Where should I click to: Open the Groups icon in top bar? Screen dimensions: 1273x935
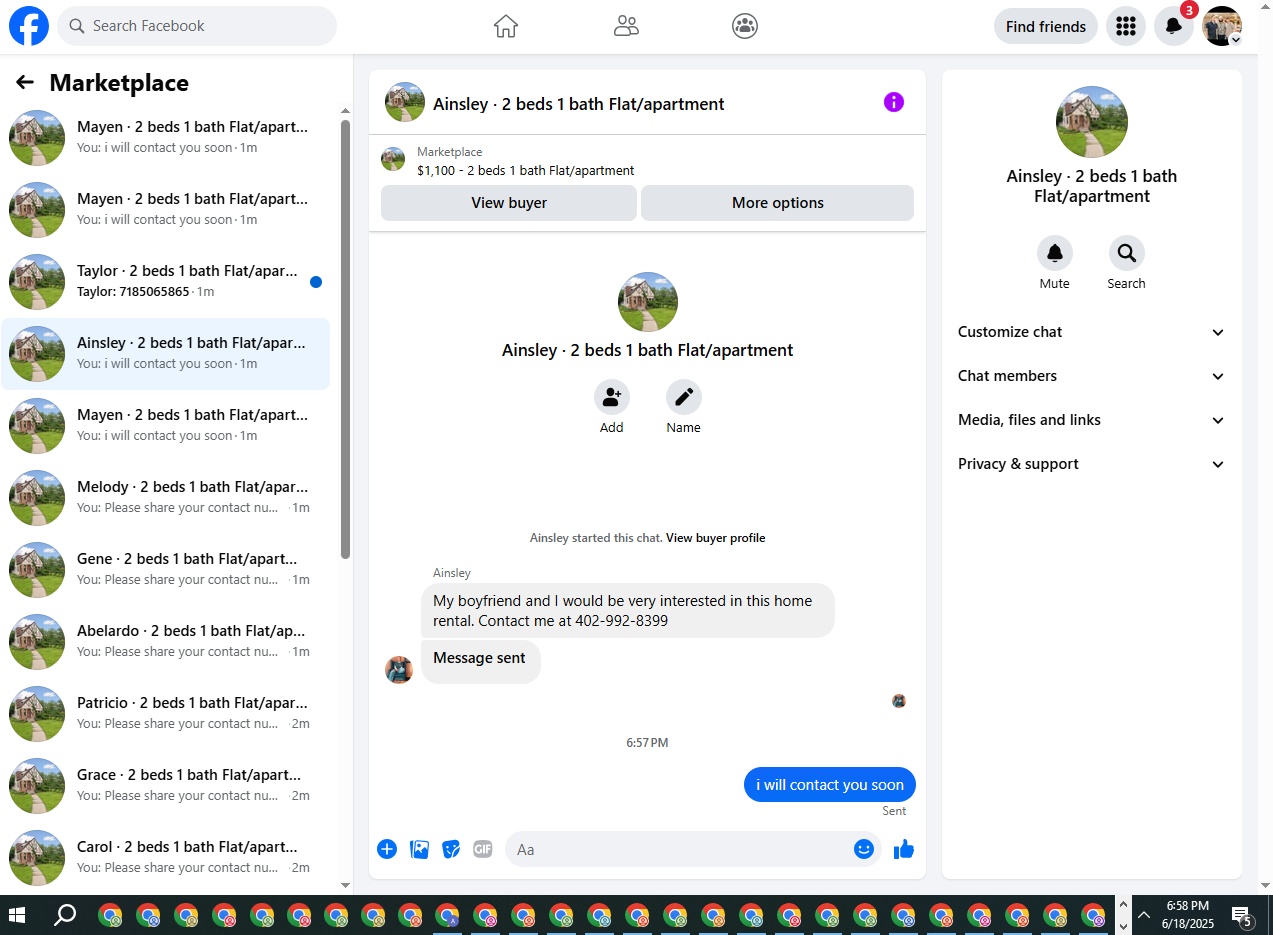point(745,26)
